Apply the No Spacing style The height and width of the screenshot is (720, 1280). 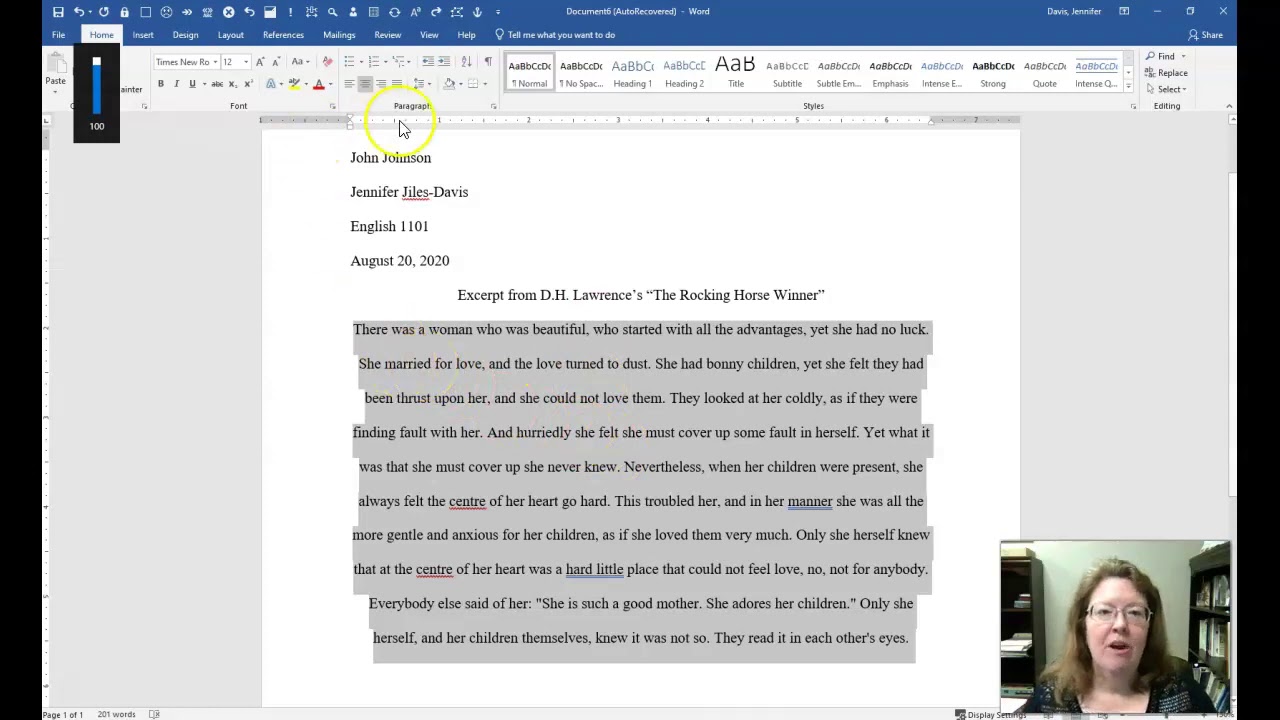tap(581, 73)
